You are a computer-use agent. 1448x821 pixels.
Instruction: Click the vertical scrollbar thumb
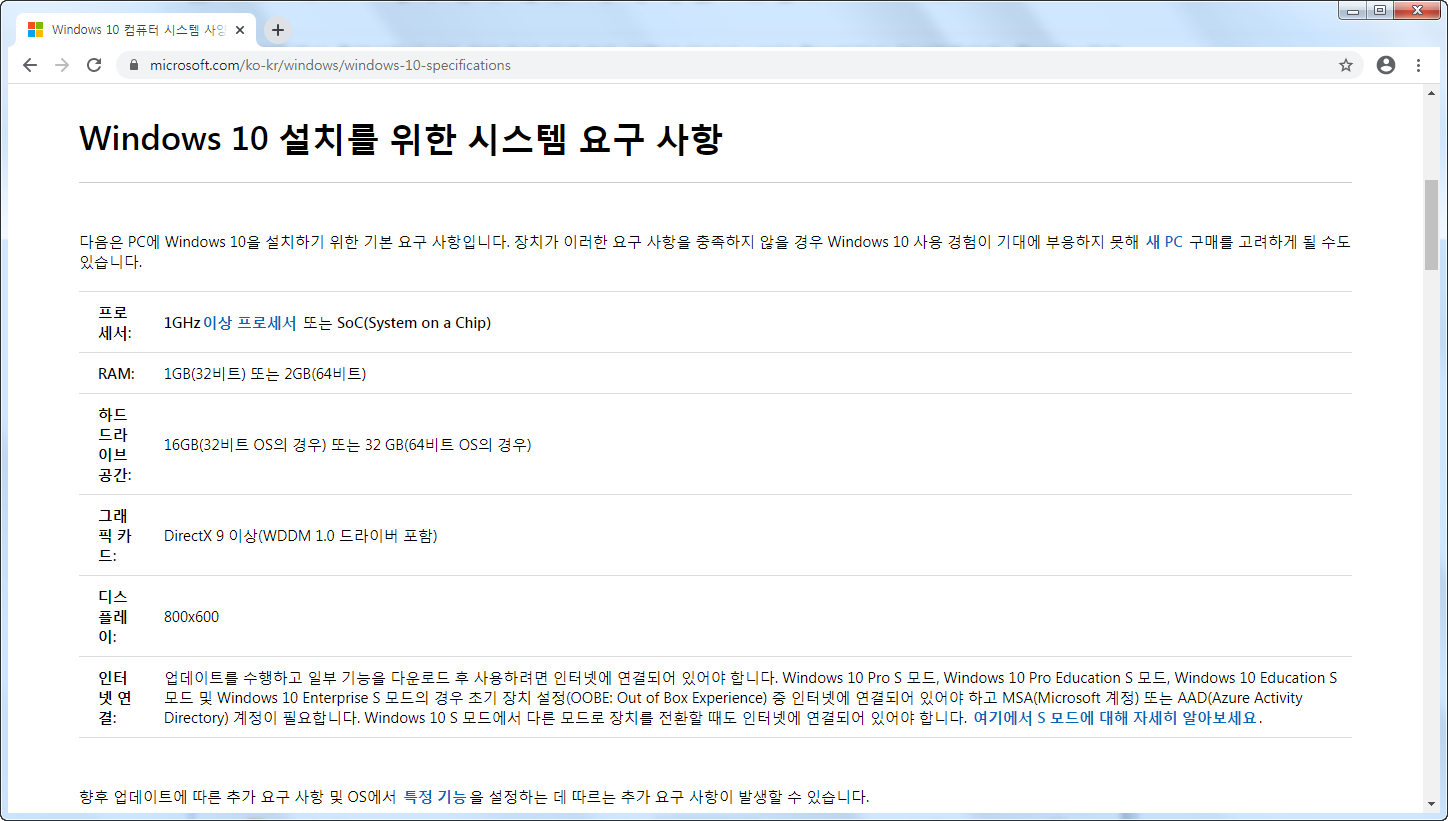(1431, 225)
